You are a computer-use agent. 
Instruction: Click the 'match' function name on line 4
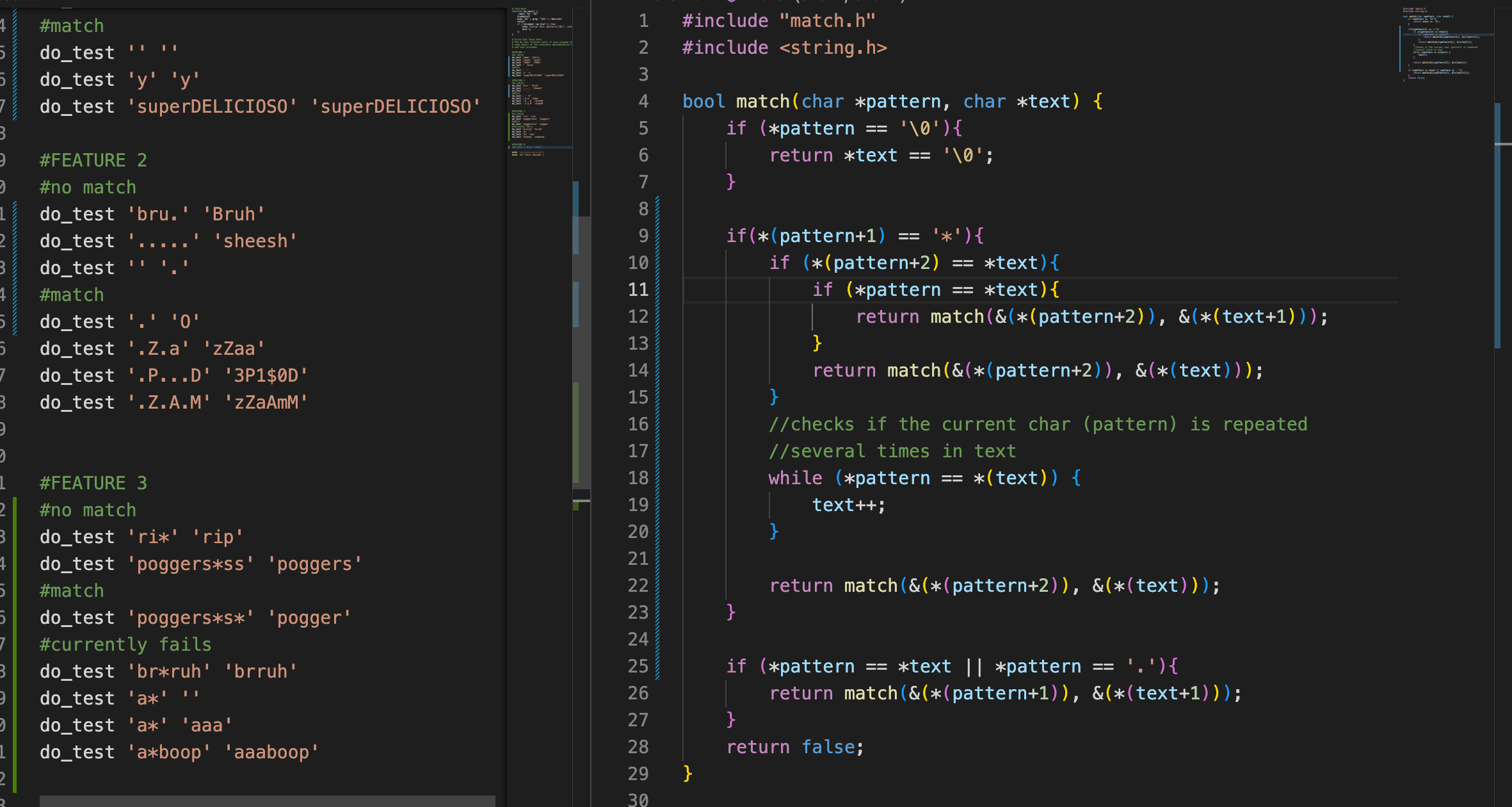point(762,101)
